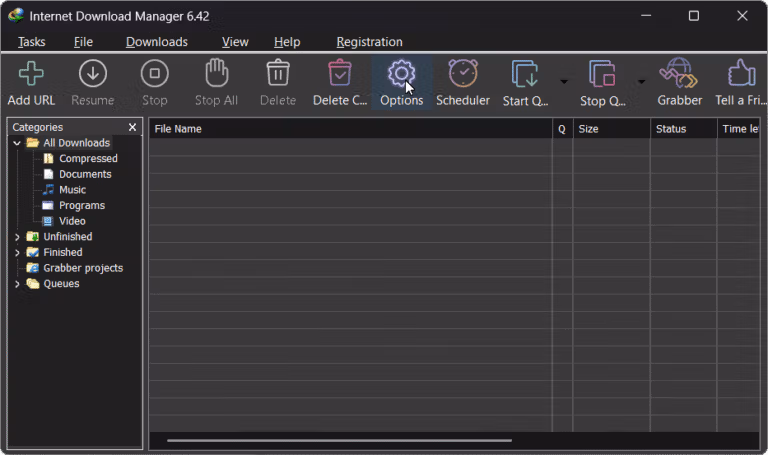The width and height of the screenshot is (768, 455).
Task: Select the Compressed category icon
Action: click(48, 158)
